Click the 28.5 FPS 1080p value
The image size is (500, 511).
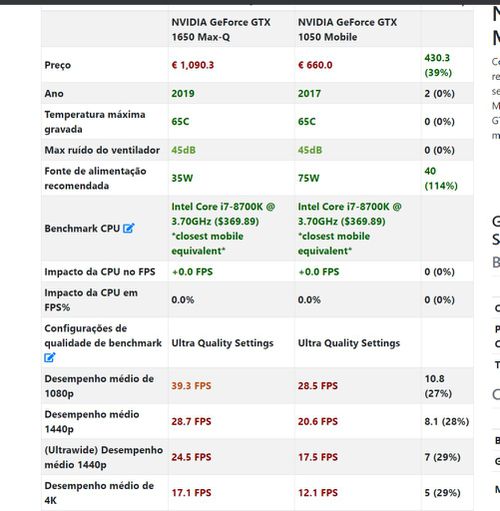pos(318,386)
